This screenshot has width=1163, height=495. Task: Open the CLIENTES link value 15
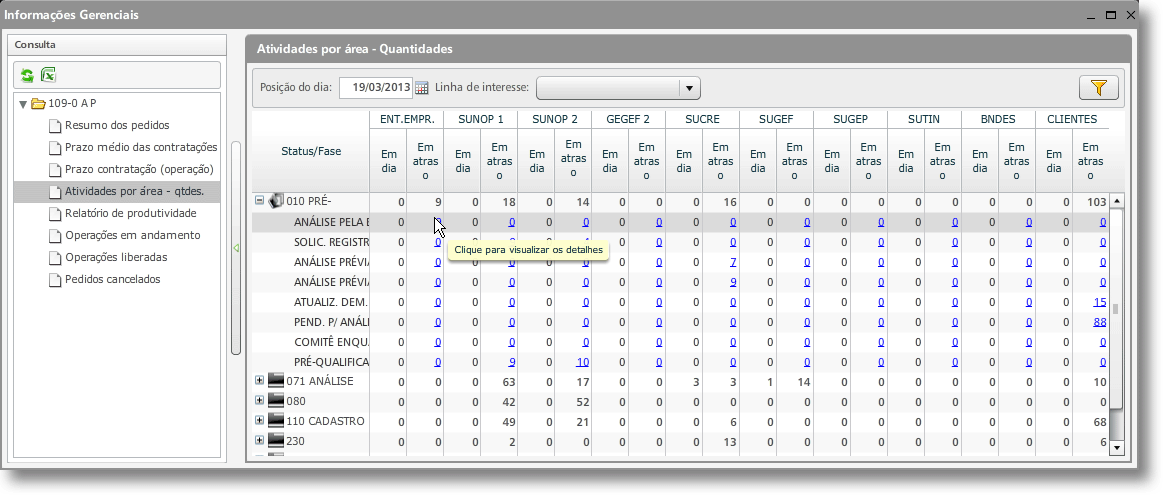(x=1100, y=302)
